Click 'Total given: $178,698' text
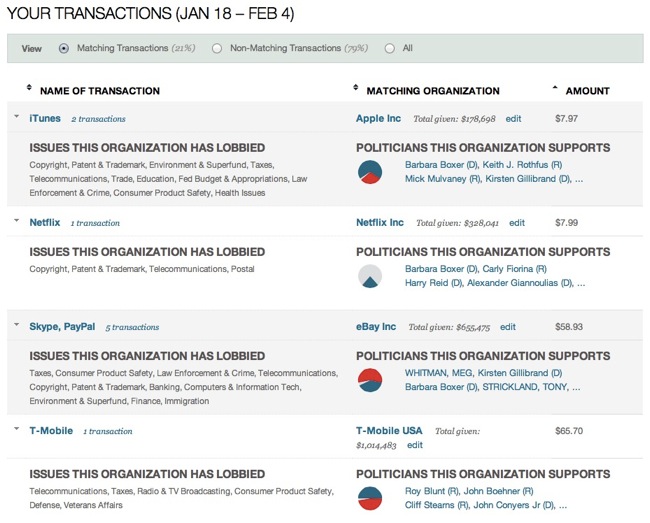Image resolution: width=650 pixels, height=523 pixels. click(x=454, y=119)
